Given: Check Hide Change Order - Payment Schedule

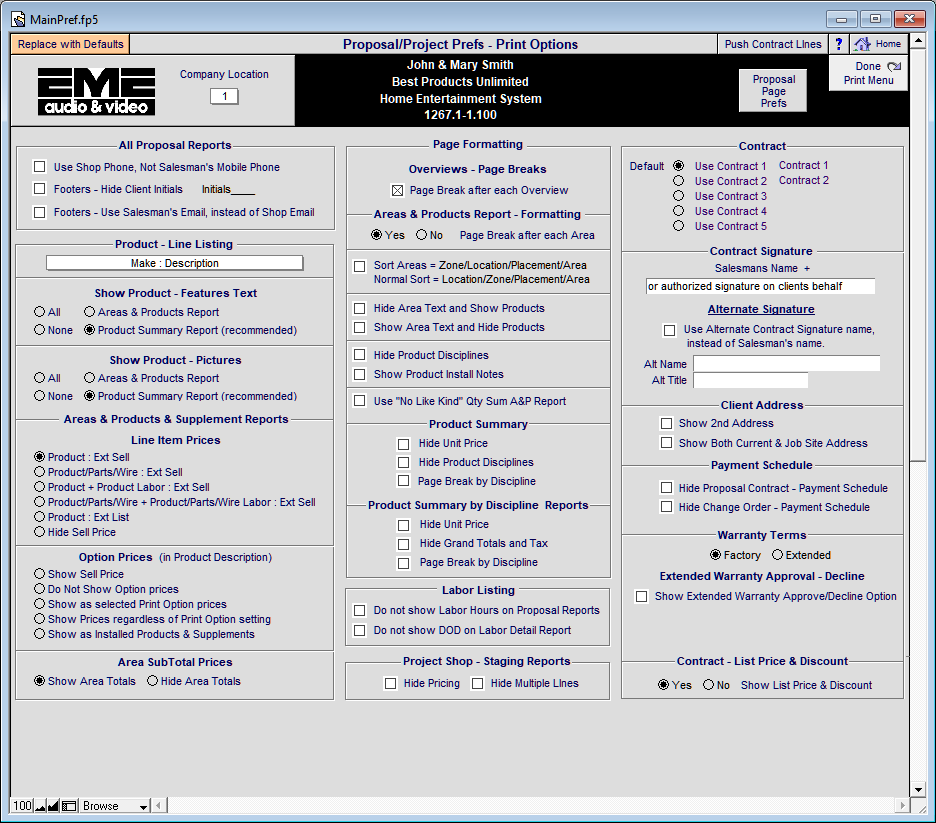Looking at the screenshot, I should pos(667,507).
